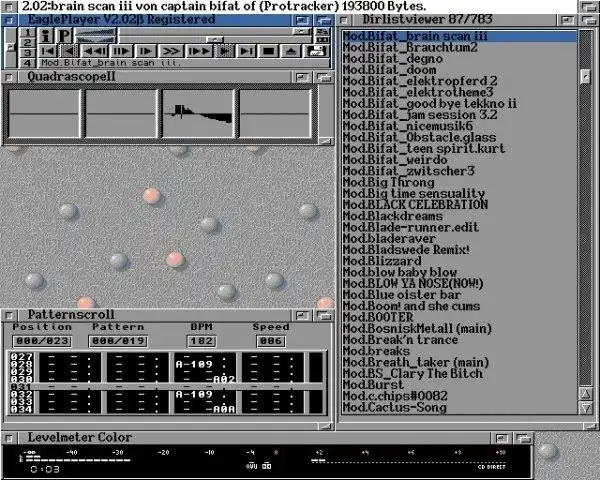Select Mod.Bifat_good bye tekkno ii
600x480 pixels.
click(x=459, y=104)
